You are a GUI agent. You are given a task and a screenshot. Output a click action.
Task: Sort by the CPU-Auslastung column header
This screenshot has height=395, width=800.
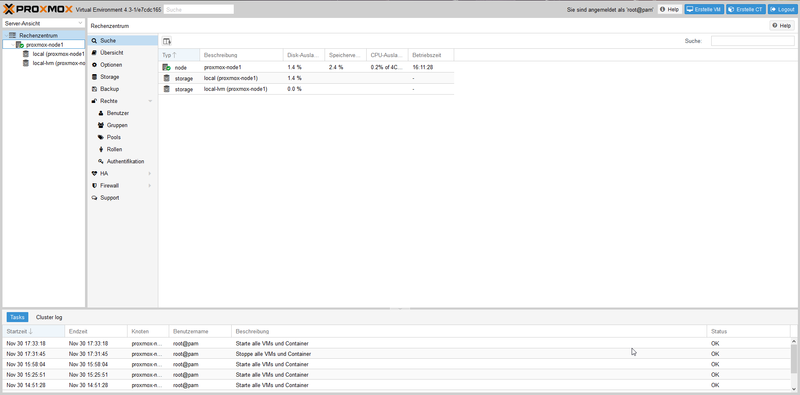coord(387,55)
